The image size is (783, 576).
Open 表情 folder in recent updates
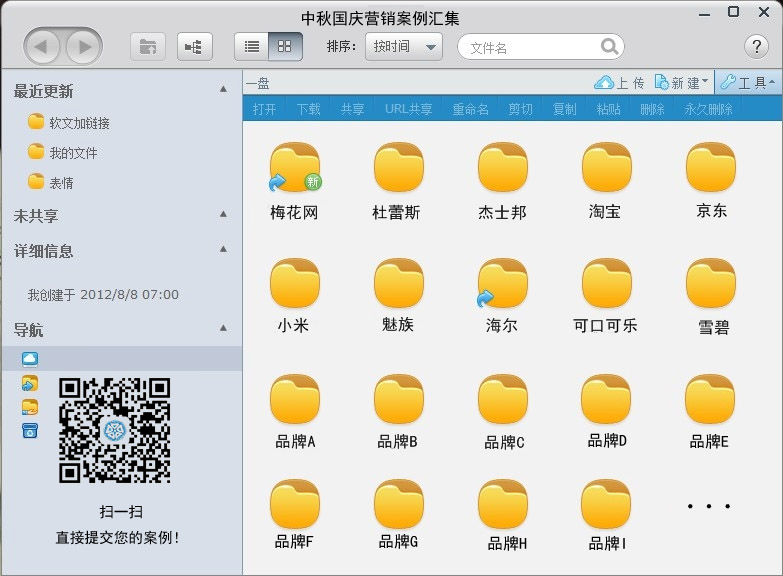point(51,182)
